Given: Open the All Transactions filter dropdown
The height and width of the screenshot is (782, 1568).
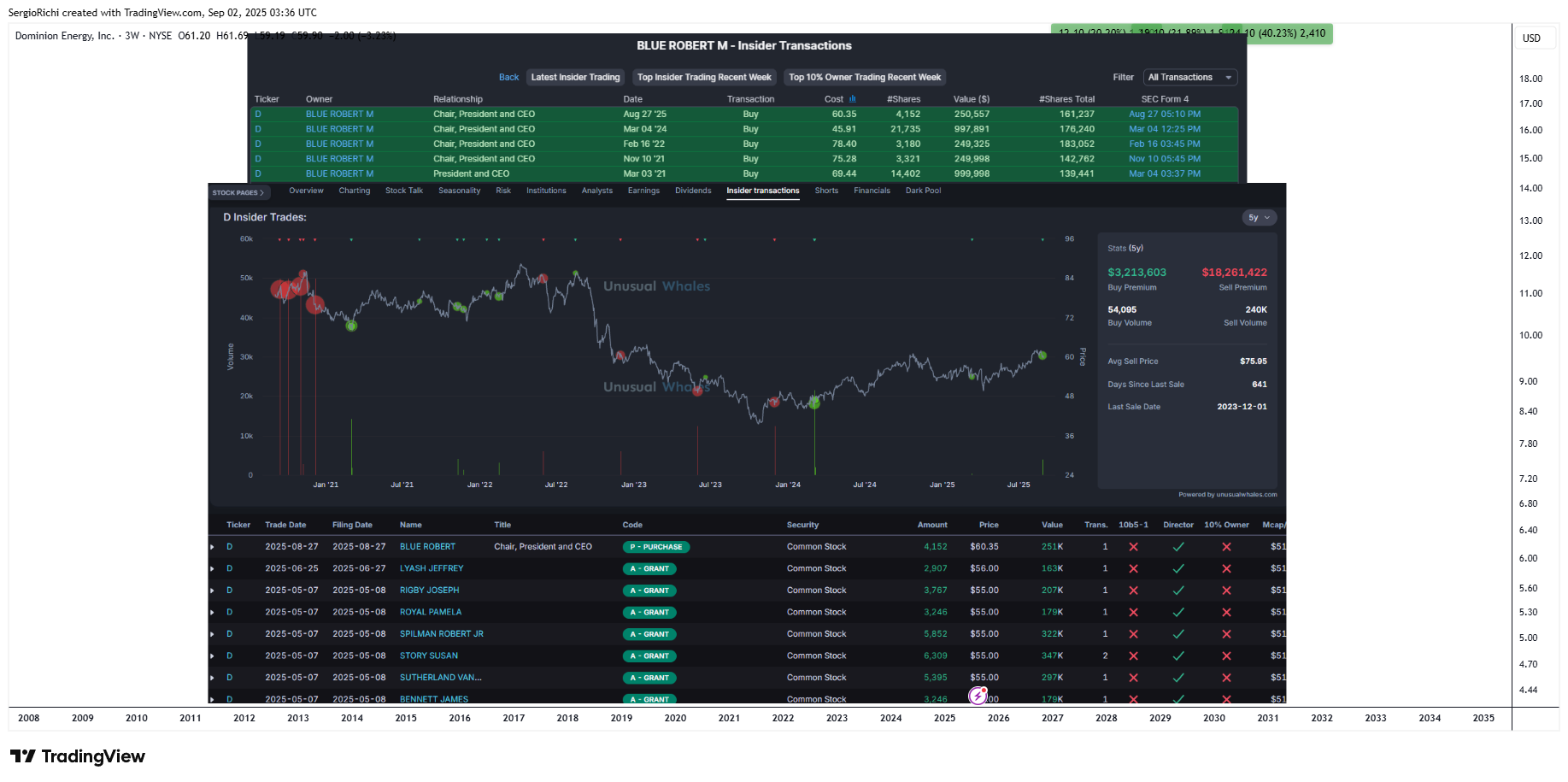Looking at the screenshot, I should pos(1190,77).
